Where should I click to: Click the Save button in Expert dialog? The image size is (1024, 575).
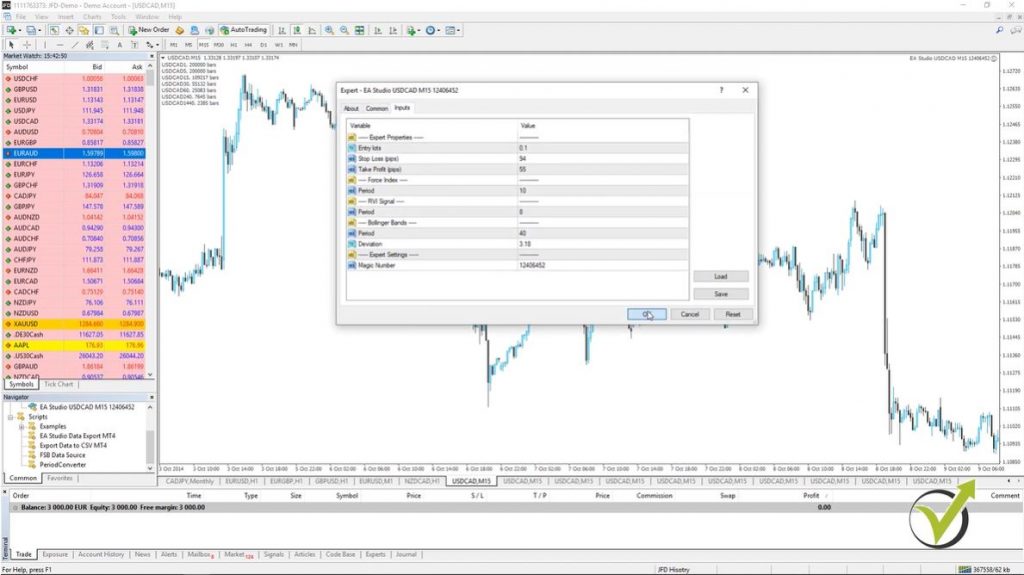click(x=721, y=294)
